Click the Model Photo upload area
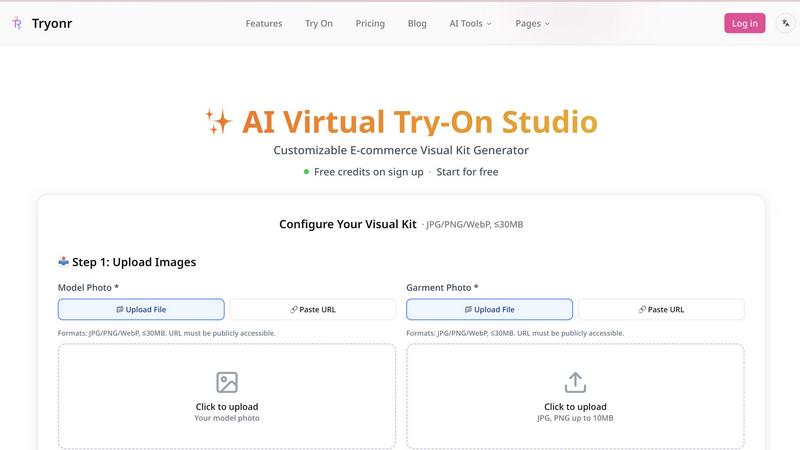The height and width of the screenshot is (450, 800). (x=227, y=396)
